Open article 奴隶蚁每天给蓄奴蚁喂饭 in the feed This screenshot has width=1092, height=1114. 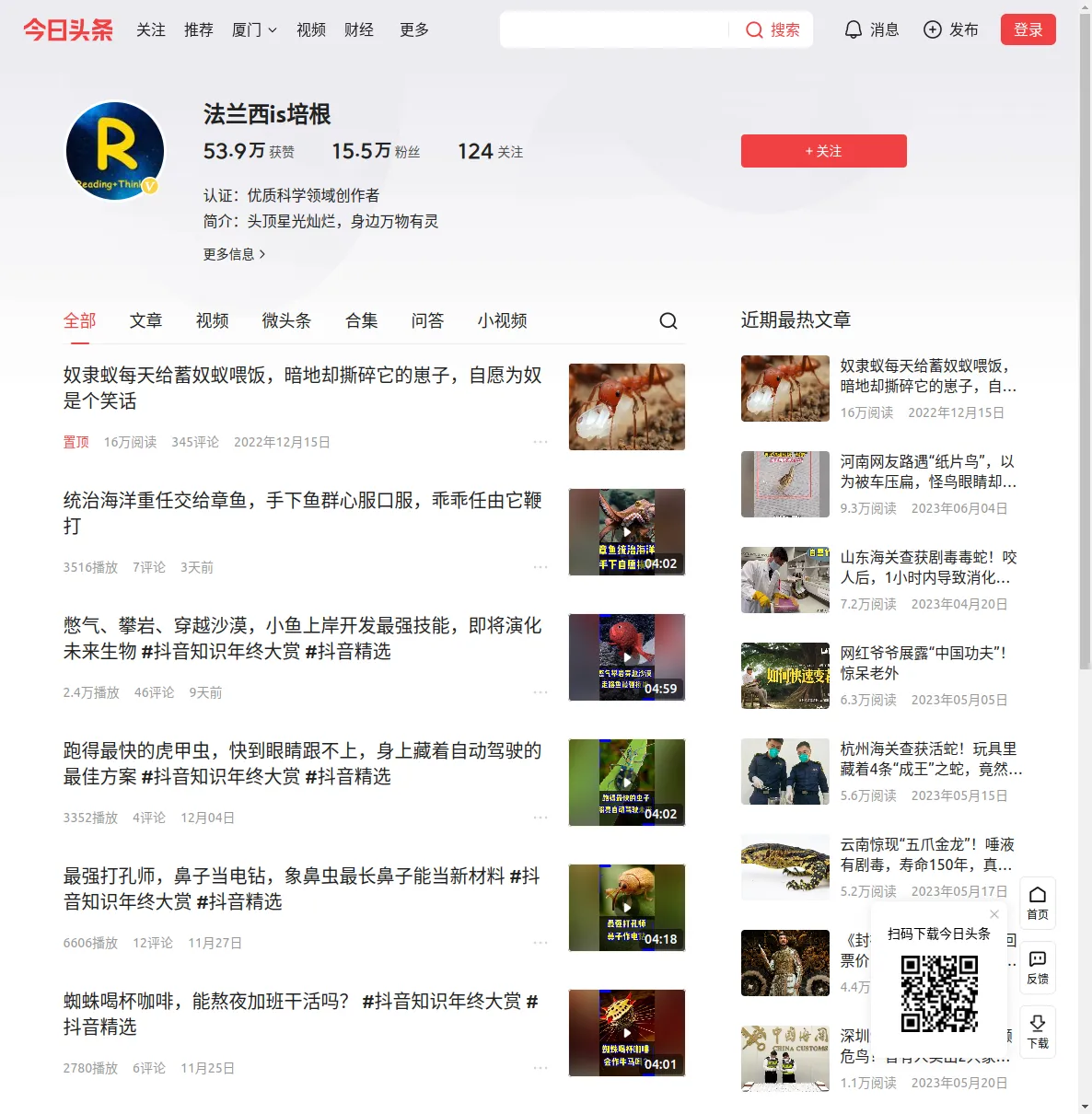pyautogui.click(x=303, y=388)
